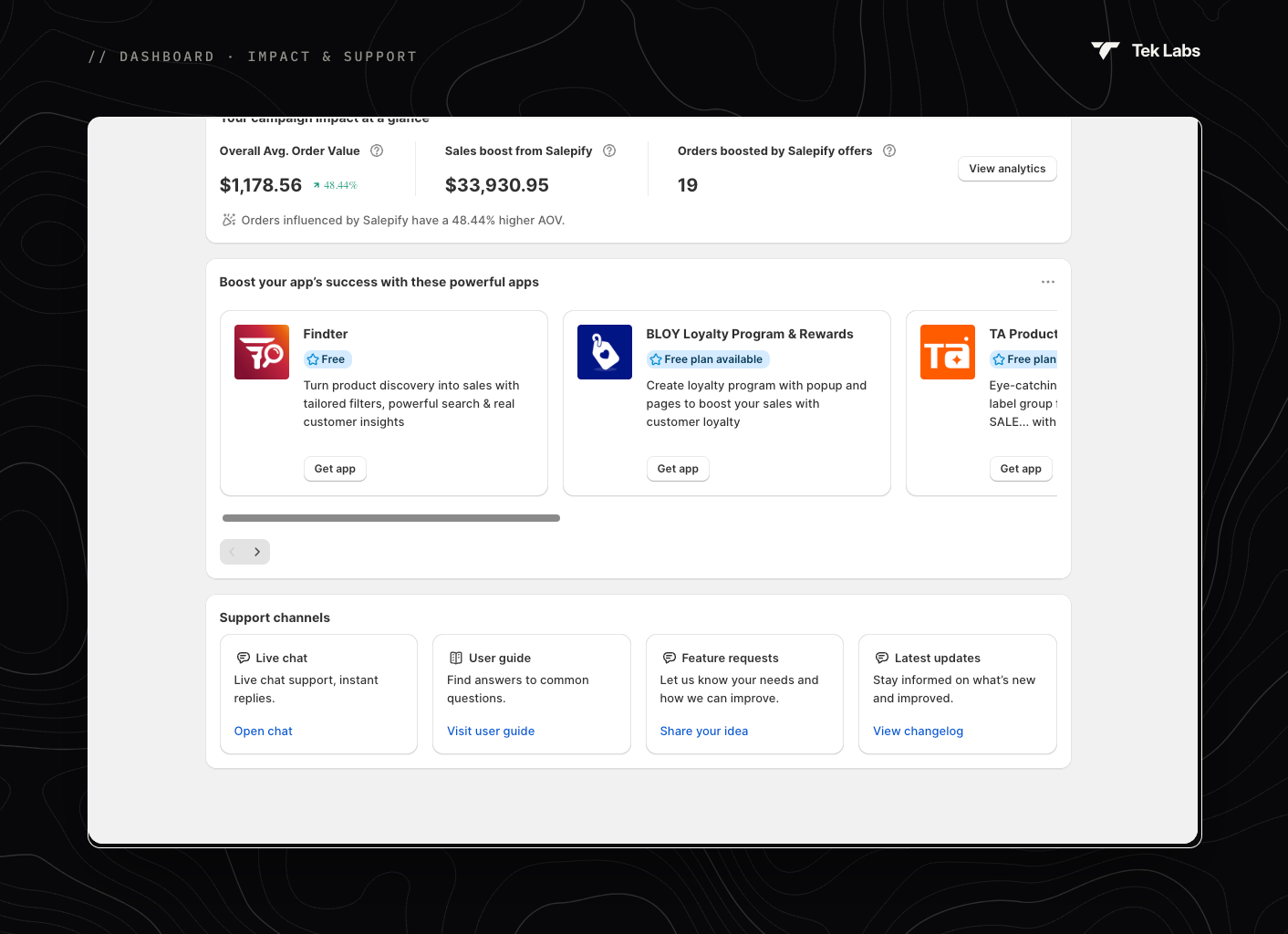Viewport: 1288px width, 934px height.
Task: Click the 'Boost your app's success' heading
Action: (x=379, y=282)
